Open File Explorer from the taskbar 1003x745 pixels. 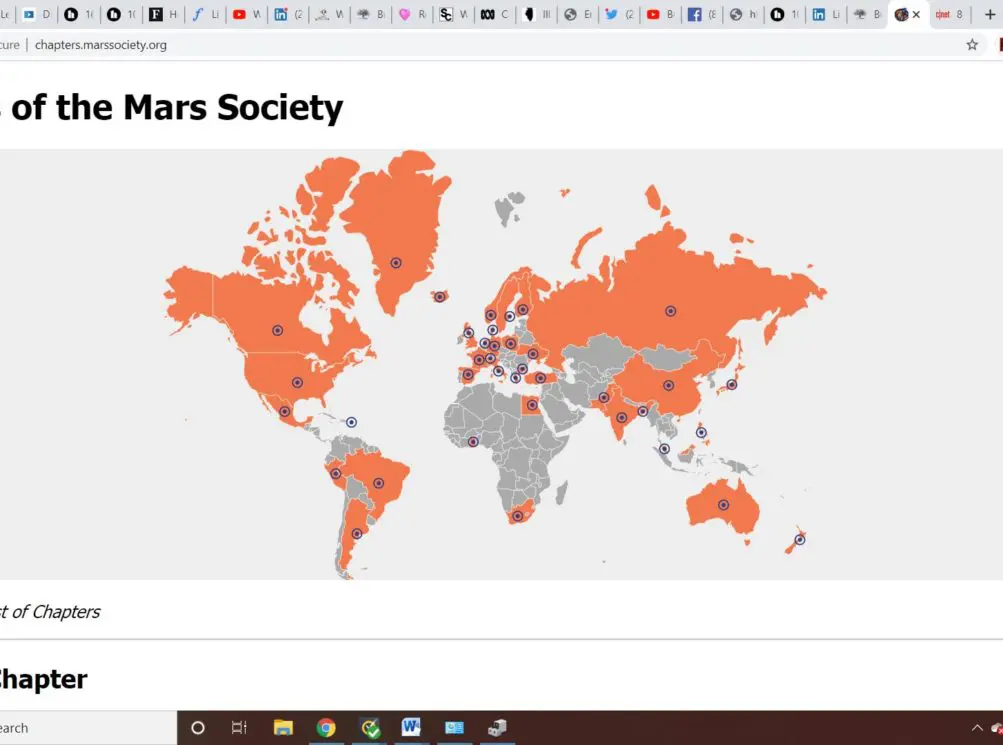283,728
